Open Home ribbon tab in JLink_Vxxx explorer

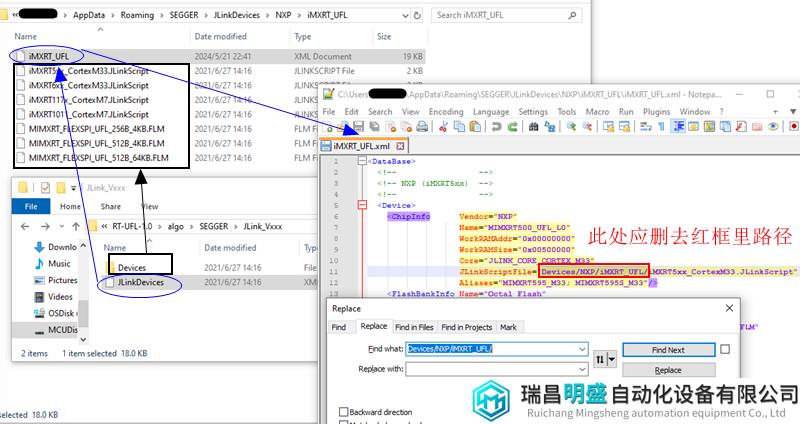(x=70, y=206)
